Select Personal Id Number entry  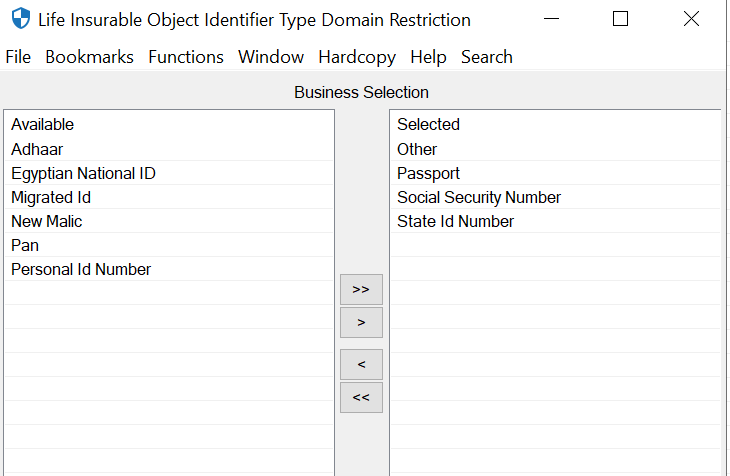pyautogui.click(x=81, y=269)
